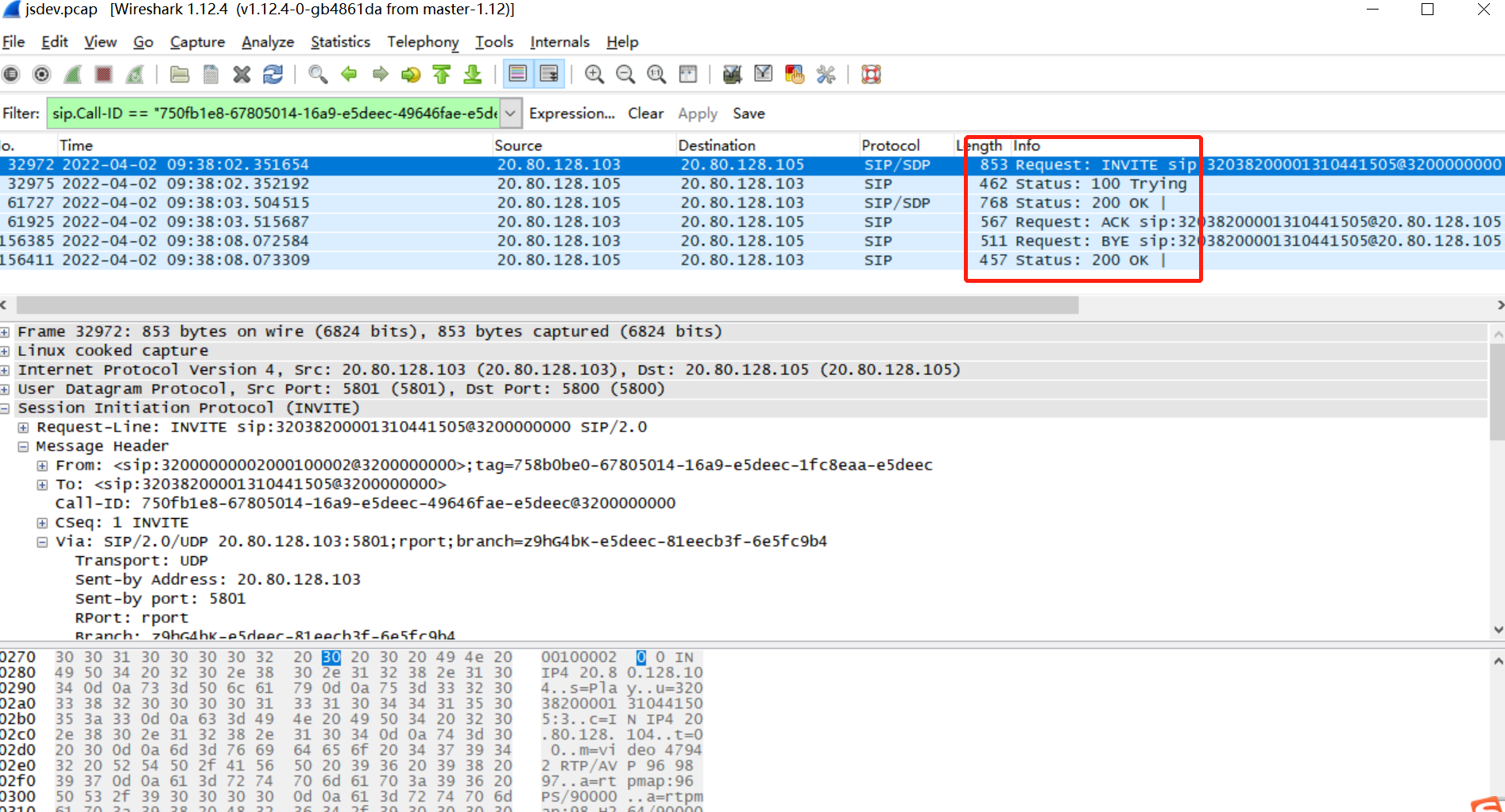Viewport: 1505px width, 812px height.
Task: Clear the display filter
Action: click(x=645, y=114)
